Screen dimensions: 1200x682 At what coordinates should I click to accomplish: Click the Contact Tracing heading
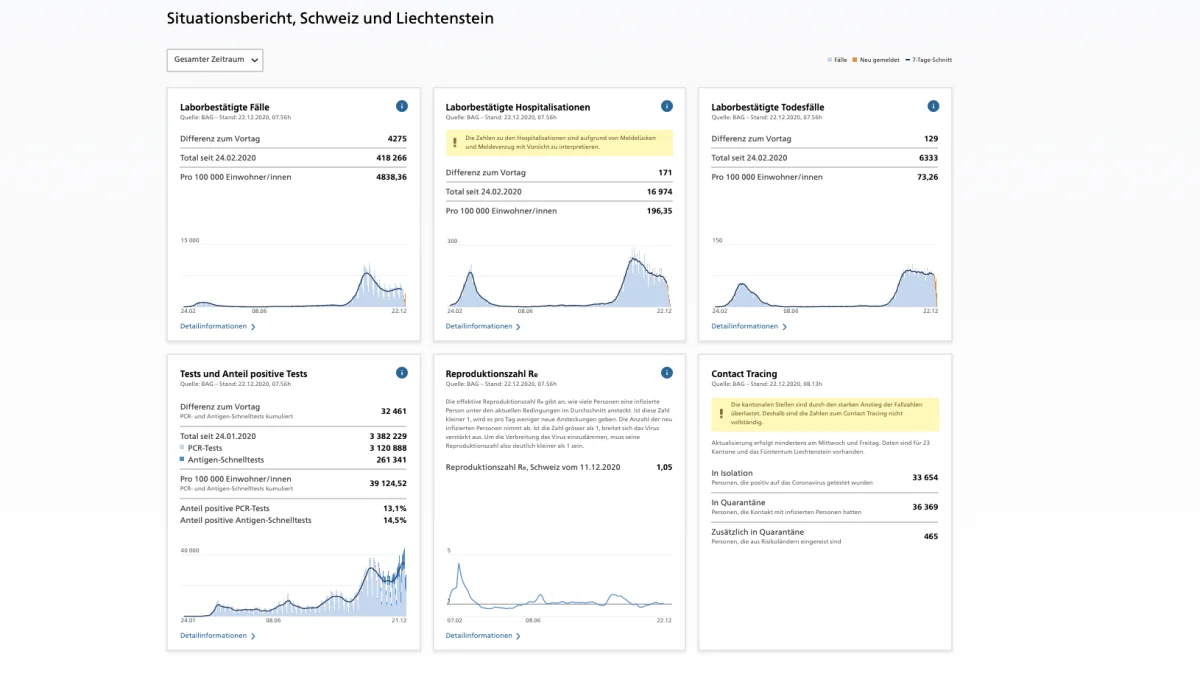(744, 374)
